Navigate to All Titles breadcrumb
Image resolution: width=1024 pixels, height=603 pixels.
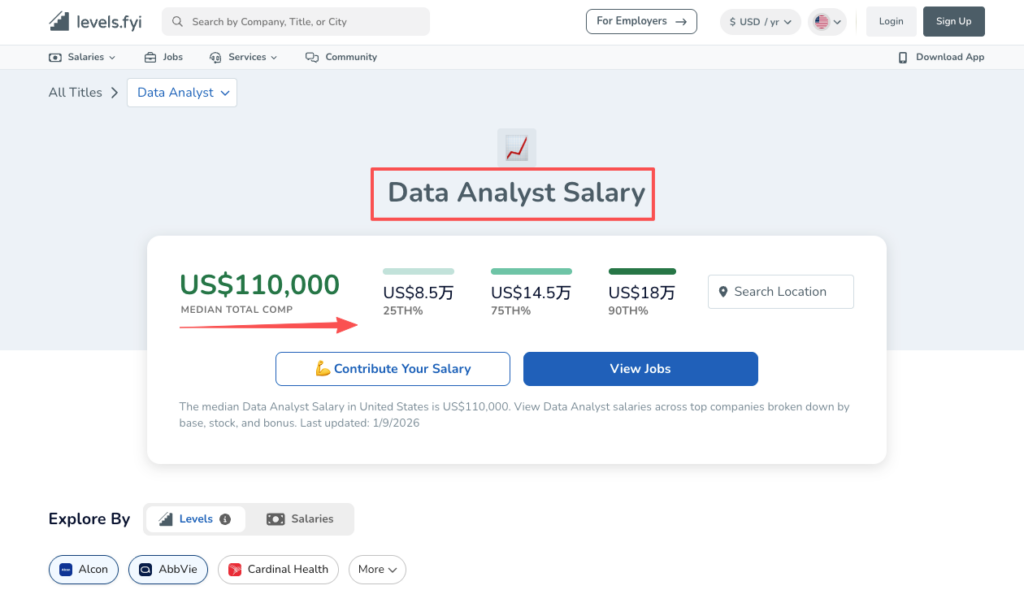click(74, 92)
